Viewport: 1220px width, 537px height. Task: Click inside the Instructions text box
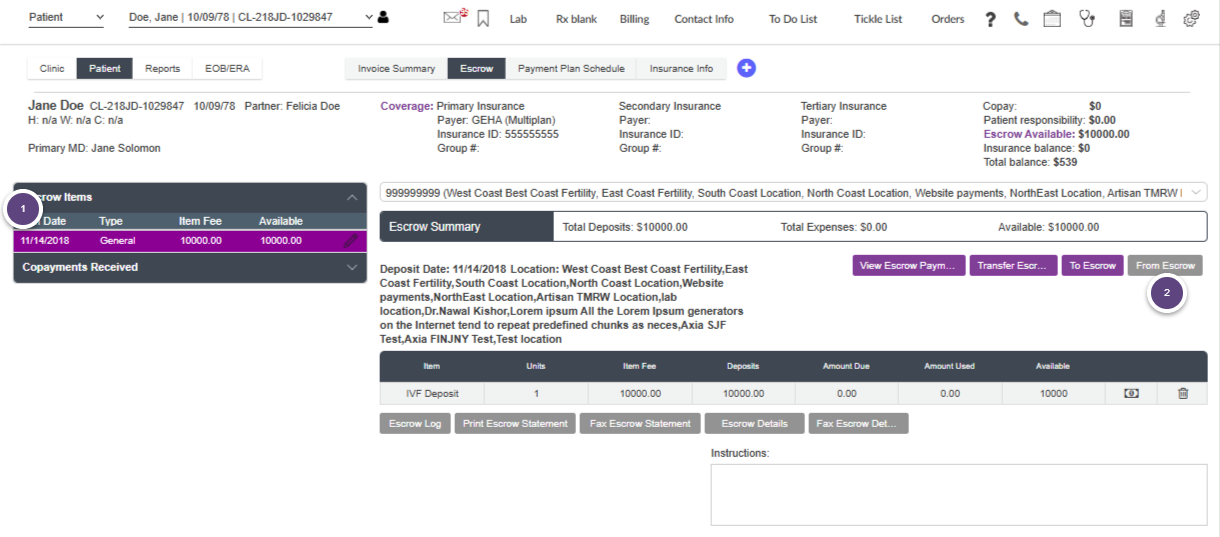pos(958,494)
